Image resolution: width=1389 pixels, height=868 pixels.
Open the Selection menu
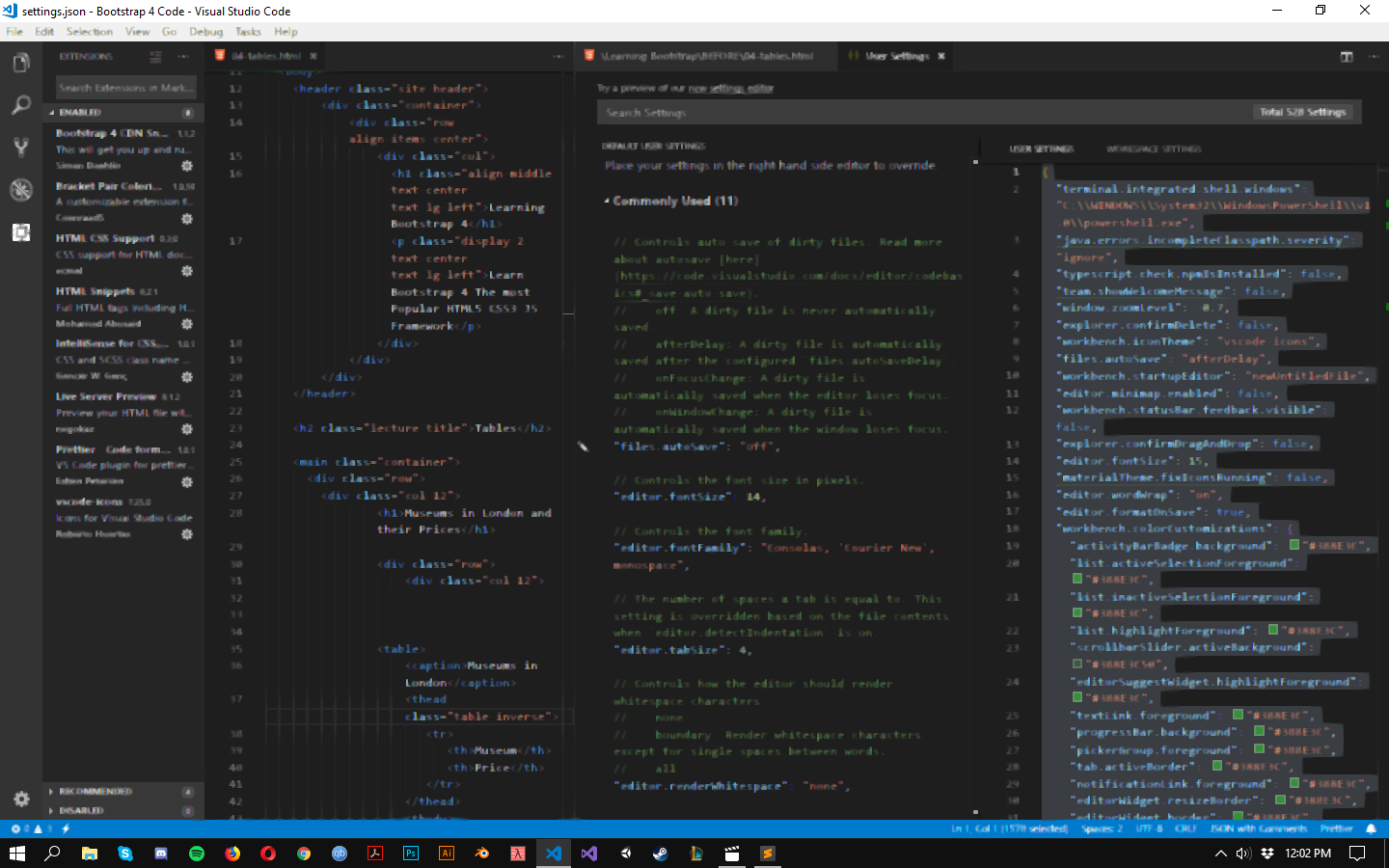[89, 32]
